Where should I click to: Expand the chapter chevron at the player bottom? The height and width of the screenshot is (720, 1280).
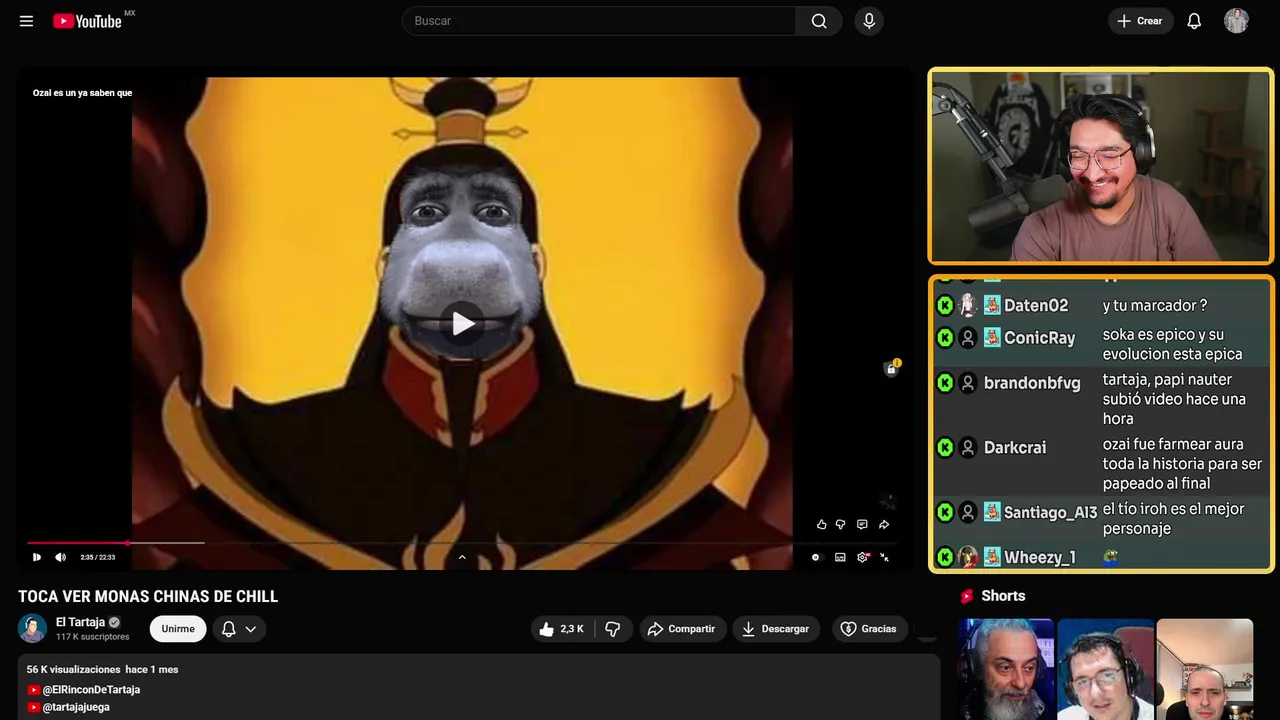point(462,557)
